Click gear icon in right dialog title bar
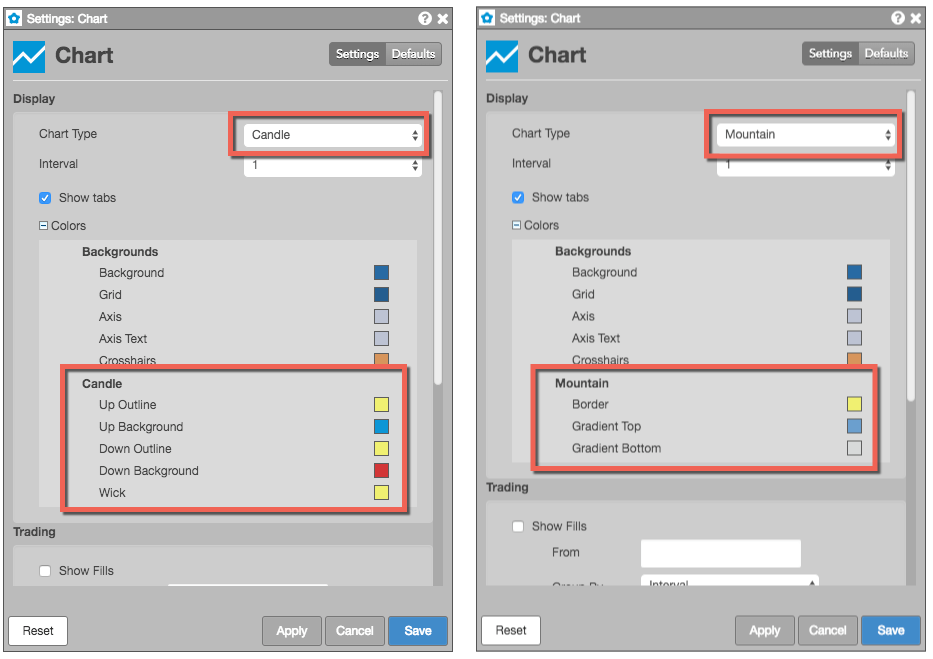The height and width of the screenshot is (659, 933). click(x=487, y=18)
